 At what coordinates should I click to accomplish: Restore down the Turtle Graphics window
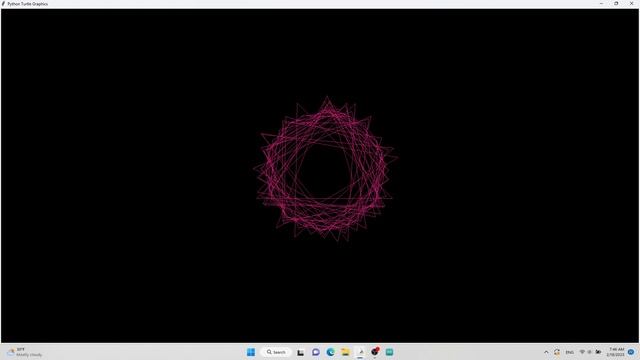616,4
